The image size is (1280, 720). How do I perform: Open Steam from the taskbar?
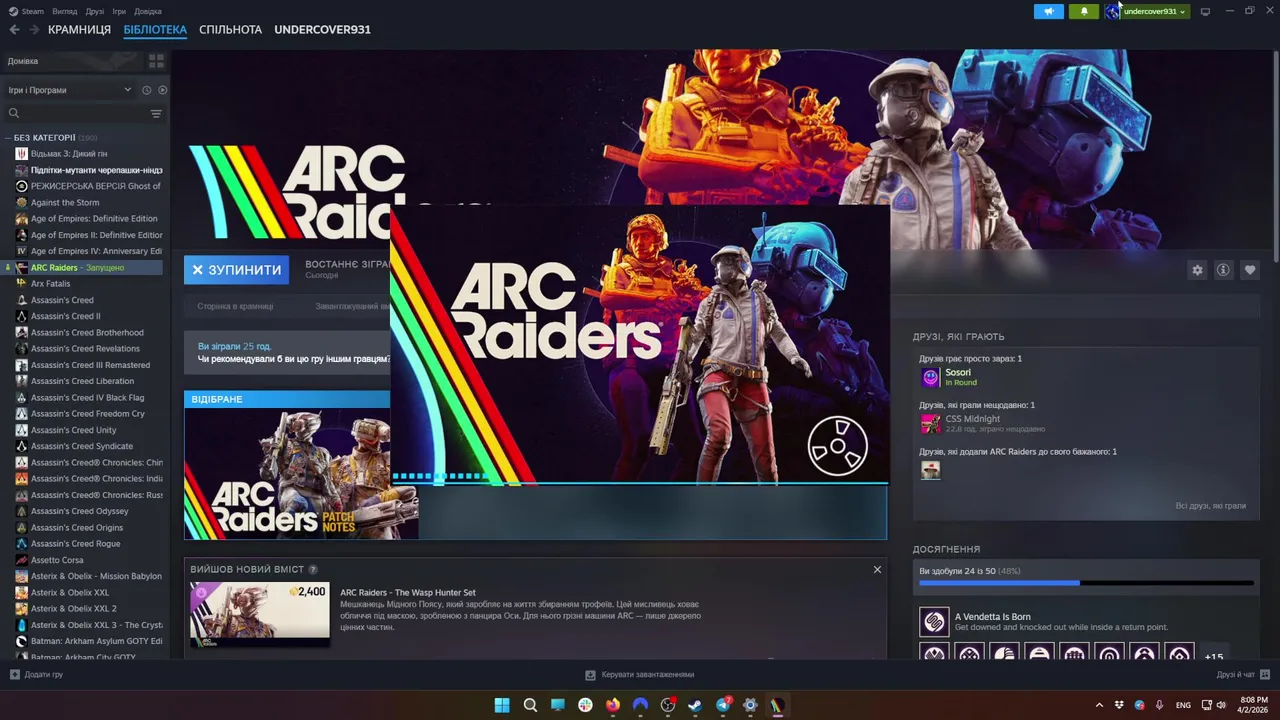click(x=695, y=705)
